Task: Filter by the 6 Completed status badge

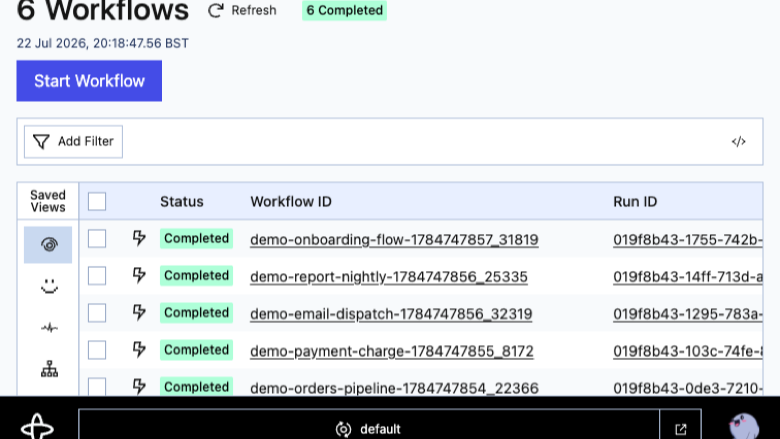Action: pyautogui.click(x=344, y=10)
